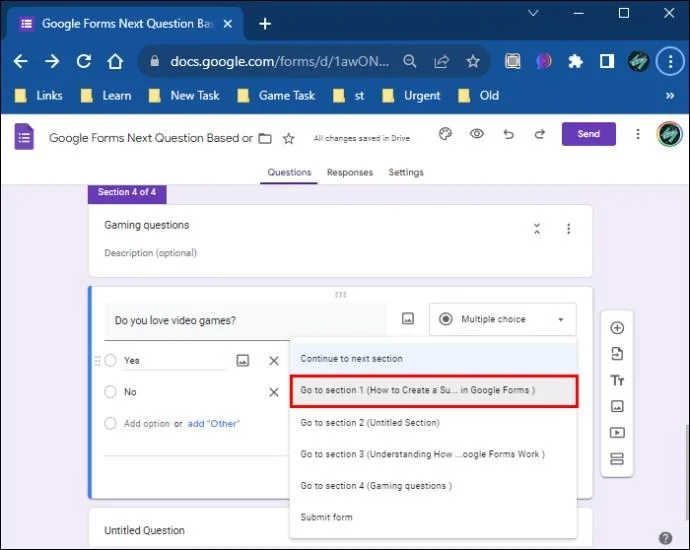The image size is (690, 550).
Task: Open the Old bookmark folder
Action: click(x=478, y=95)
